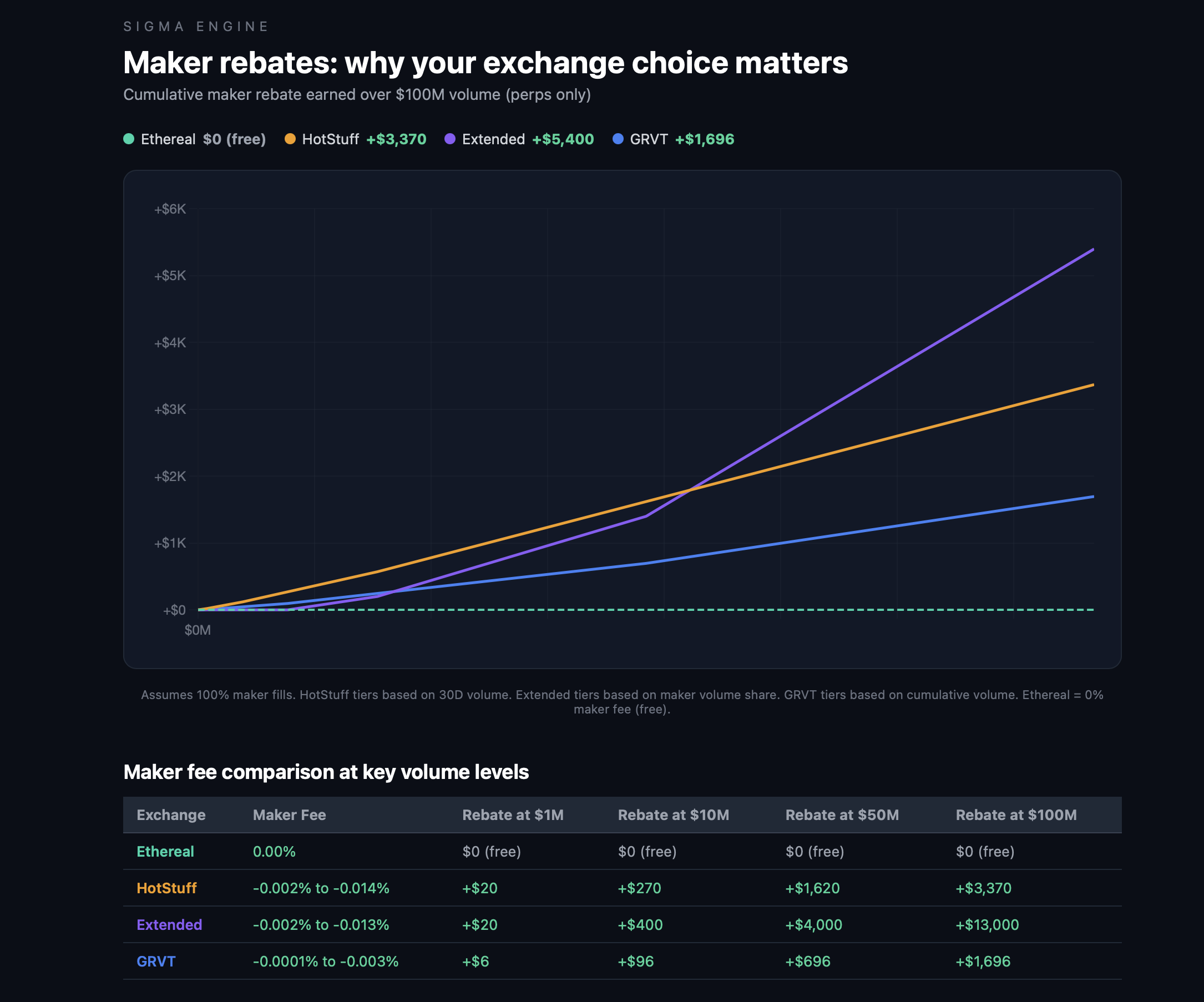Click the Exchange column header
Screen dimensions: 1204x1002
[x=171, y=814]
